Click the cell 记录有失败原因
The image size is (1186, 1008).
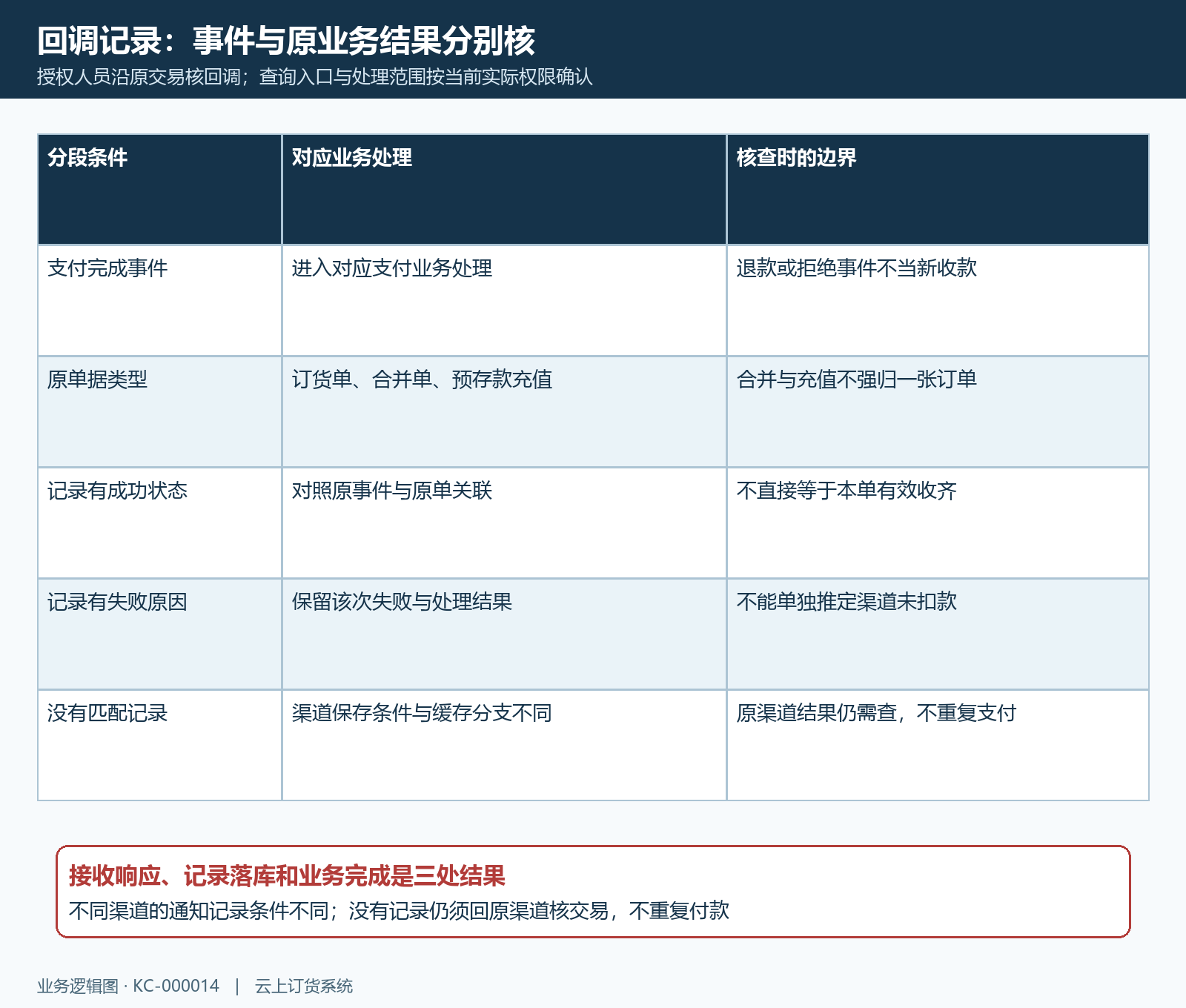point(159,634)
